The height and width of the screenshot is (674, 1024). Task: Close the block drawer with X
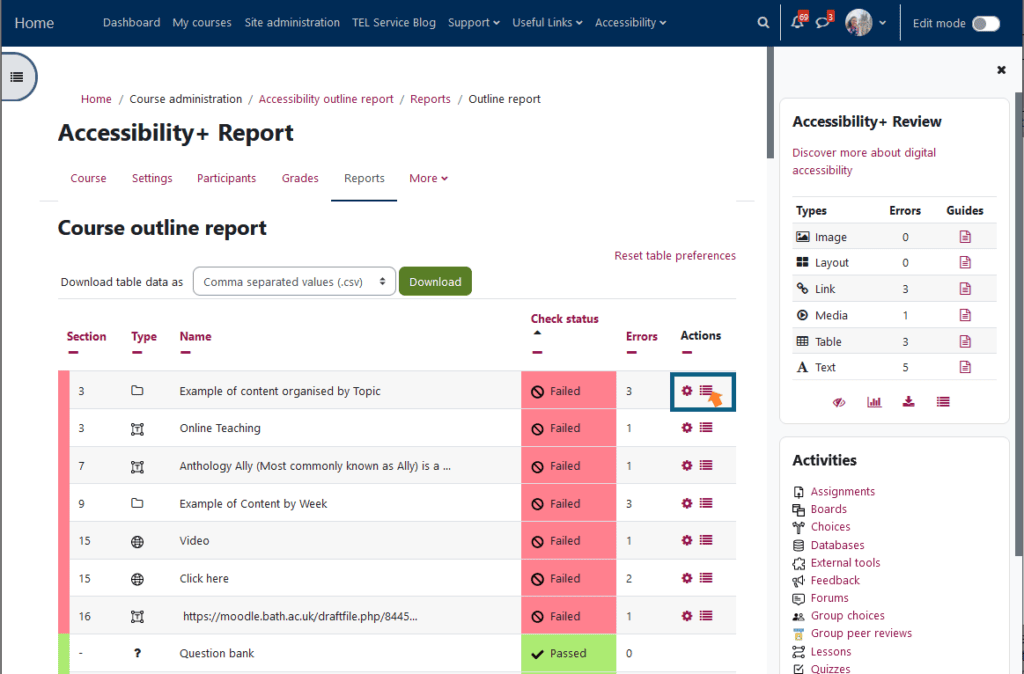click(x=1001, y=70)
